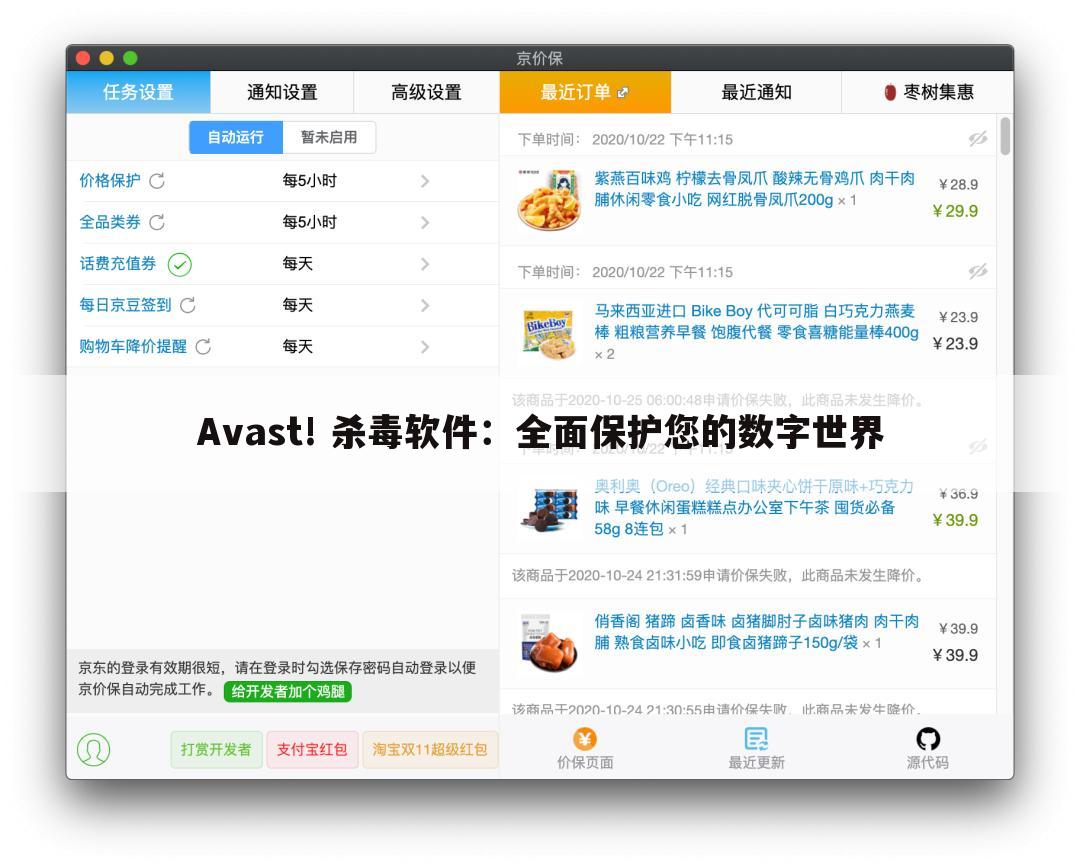
Task: Switch to 高级设置 tab
Action: [x=426, y=92]
